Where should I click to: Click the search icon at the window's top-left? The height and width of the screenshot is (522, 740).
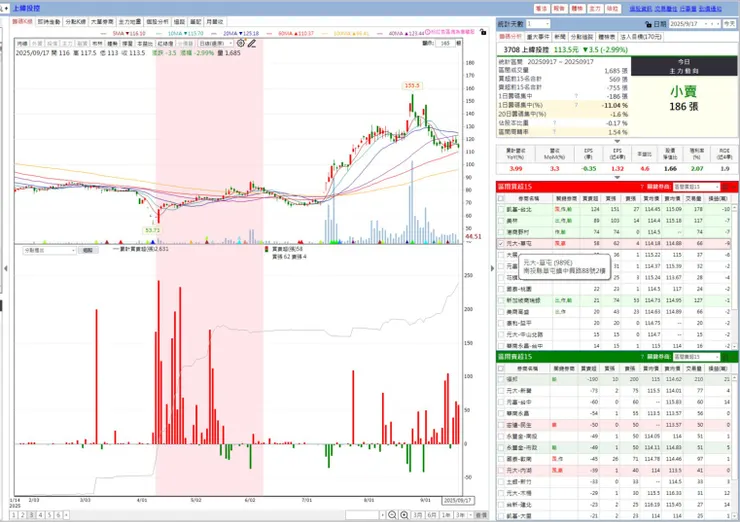[2, 8]
